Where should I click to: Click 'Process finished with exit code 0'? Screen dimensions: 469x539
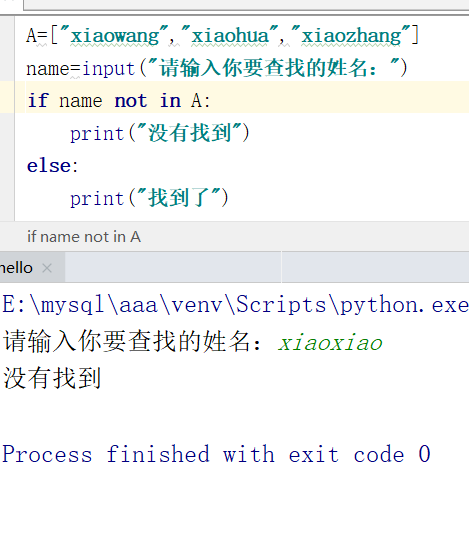click(216, 454)
